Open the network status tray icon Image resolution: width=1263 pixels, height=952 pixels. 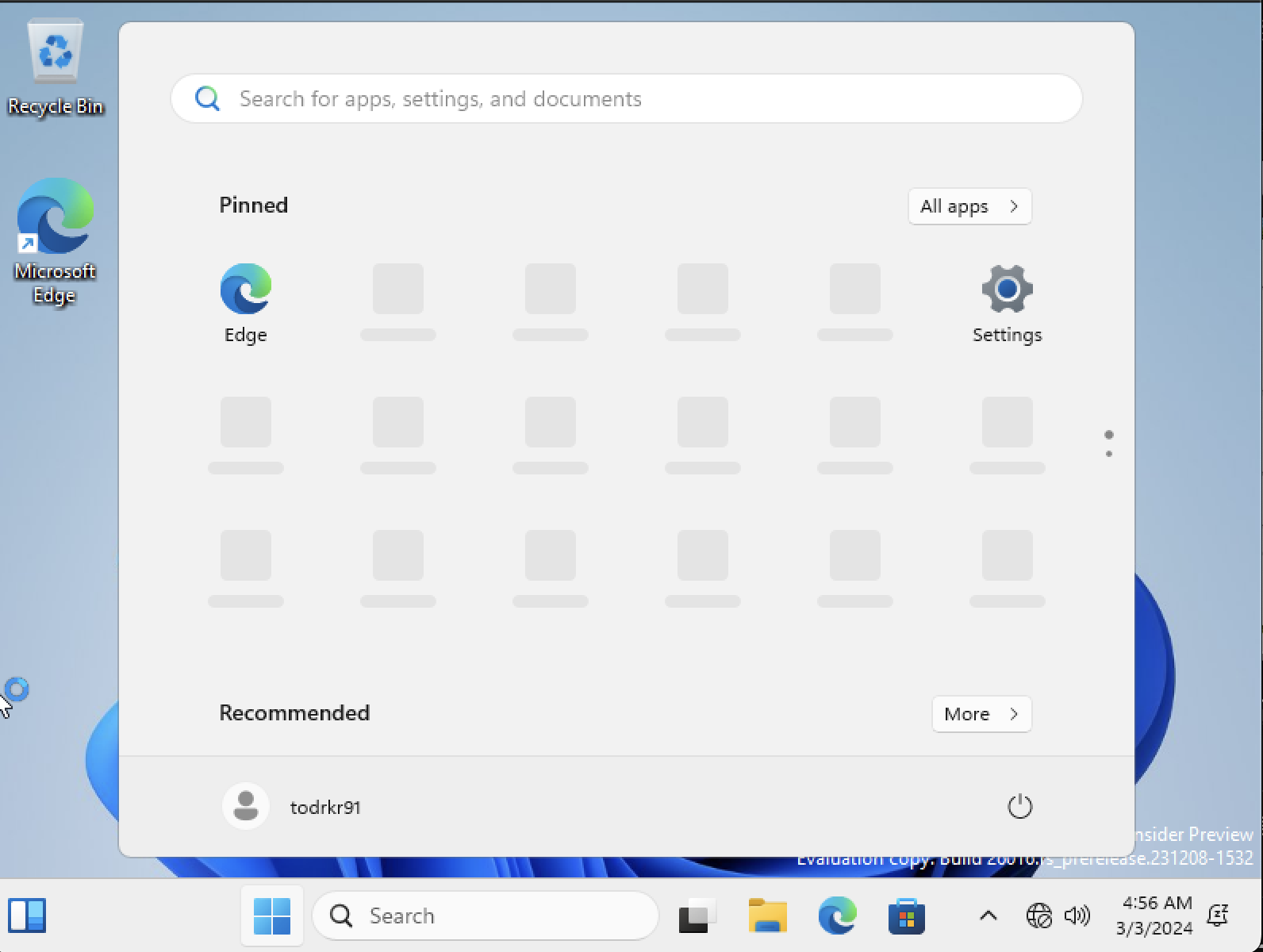(1038, 916)
